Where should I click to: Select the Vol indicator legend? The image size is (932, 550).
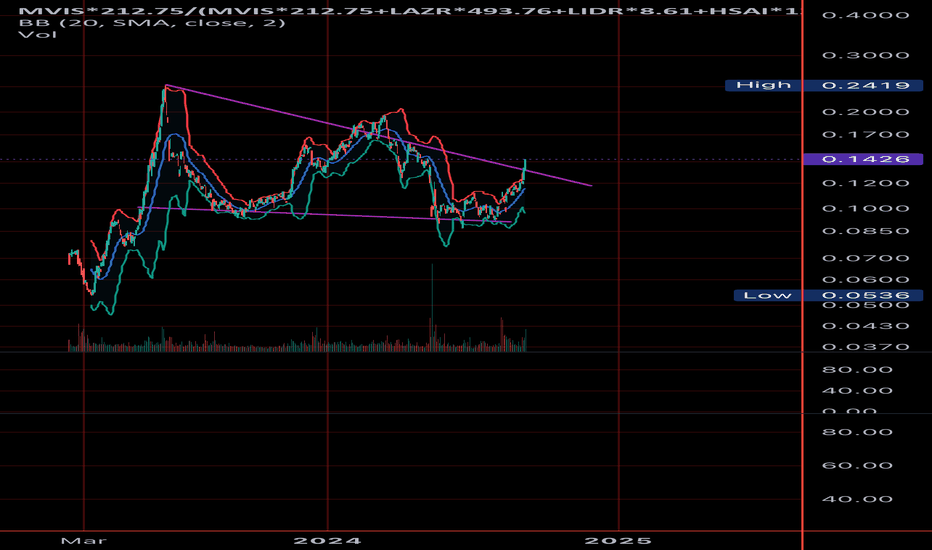coord(38,34)
